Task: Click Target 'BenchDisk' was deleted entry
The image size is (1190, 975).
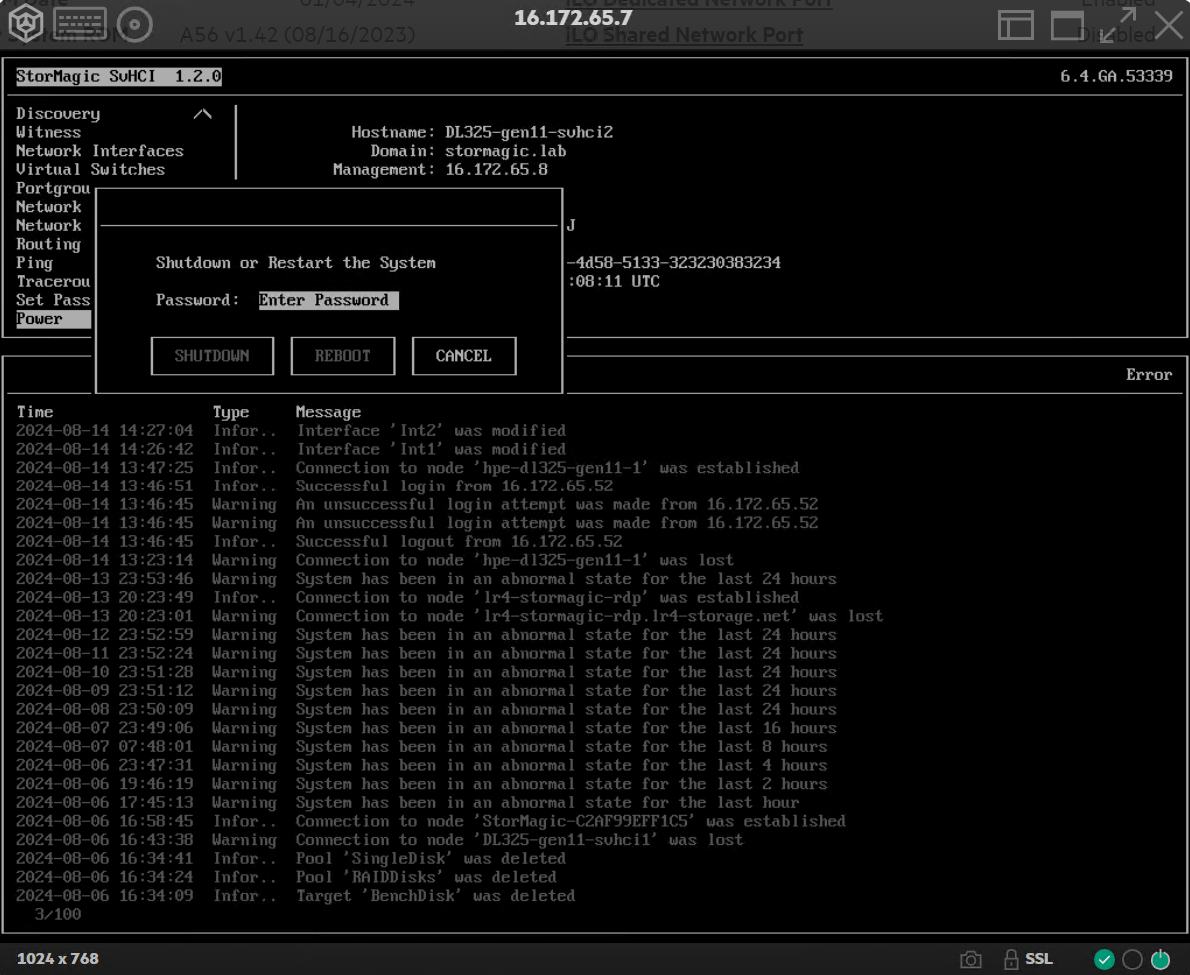Action: [x=436, y=896]
